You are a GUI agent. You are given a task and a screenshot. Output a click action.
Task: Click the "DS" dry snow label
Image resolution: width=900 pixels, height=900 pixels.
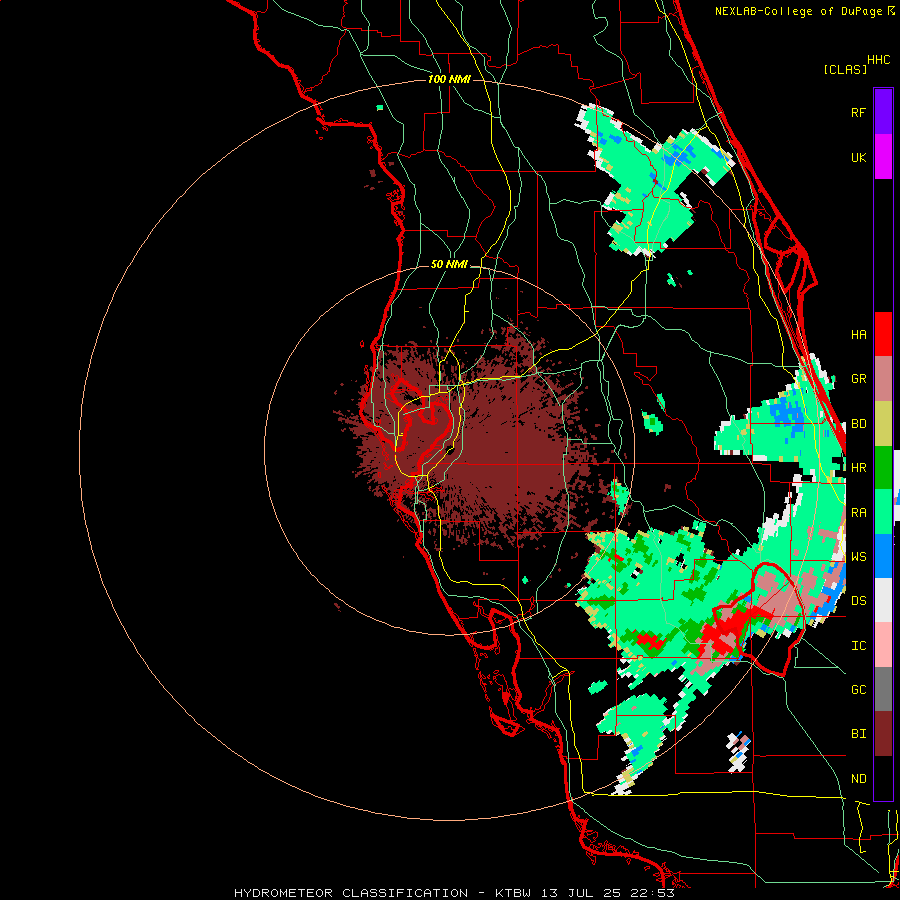(858, 601)
